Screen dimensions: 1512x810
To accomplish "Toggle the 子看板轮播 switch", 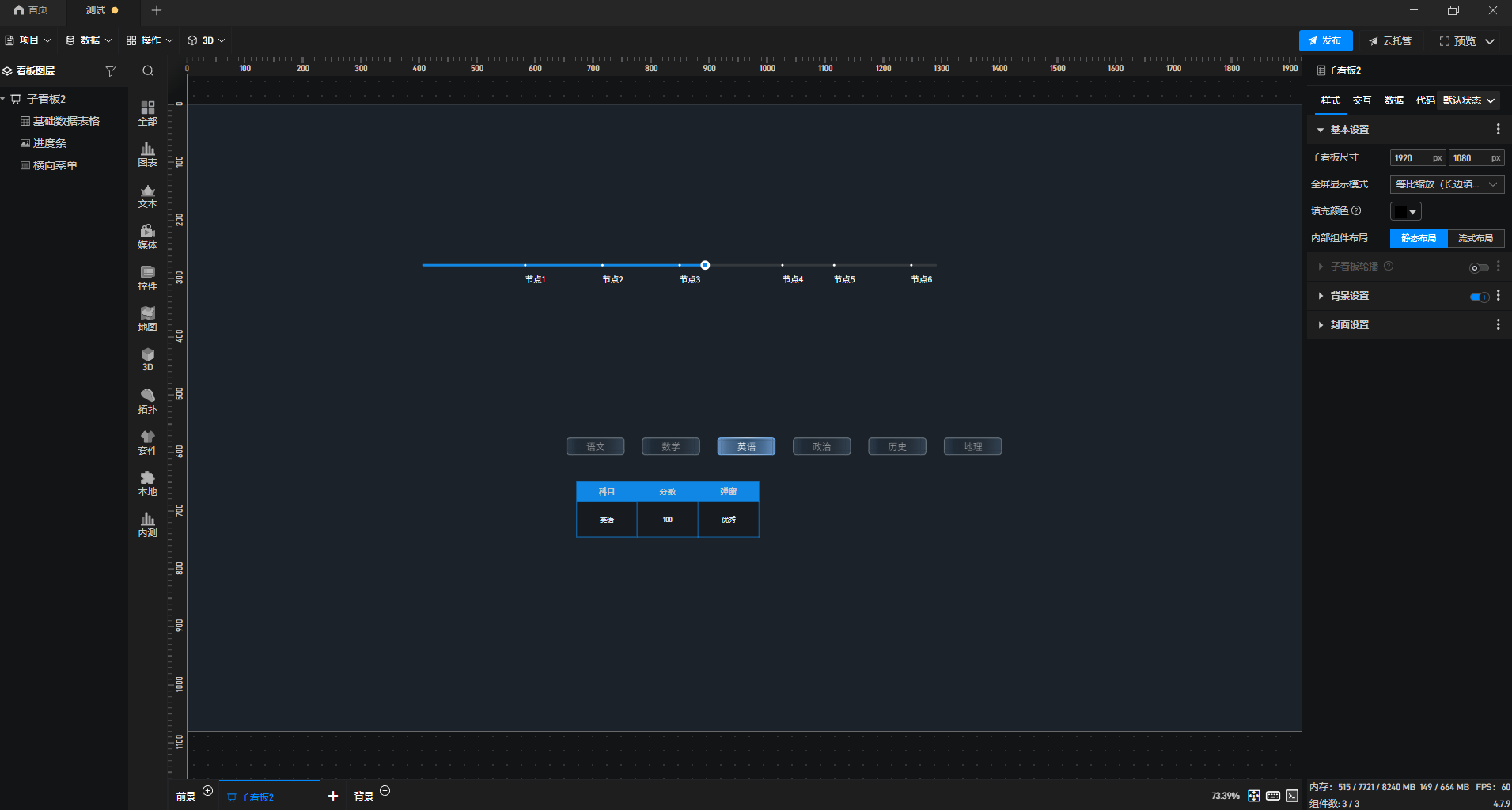I will [x=1479, y=267].
